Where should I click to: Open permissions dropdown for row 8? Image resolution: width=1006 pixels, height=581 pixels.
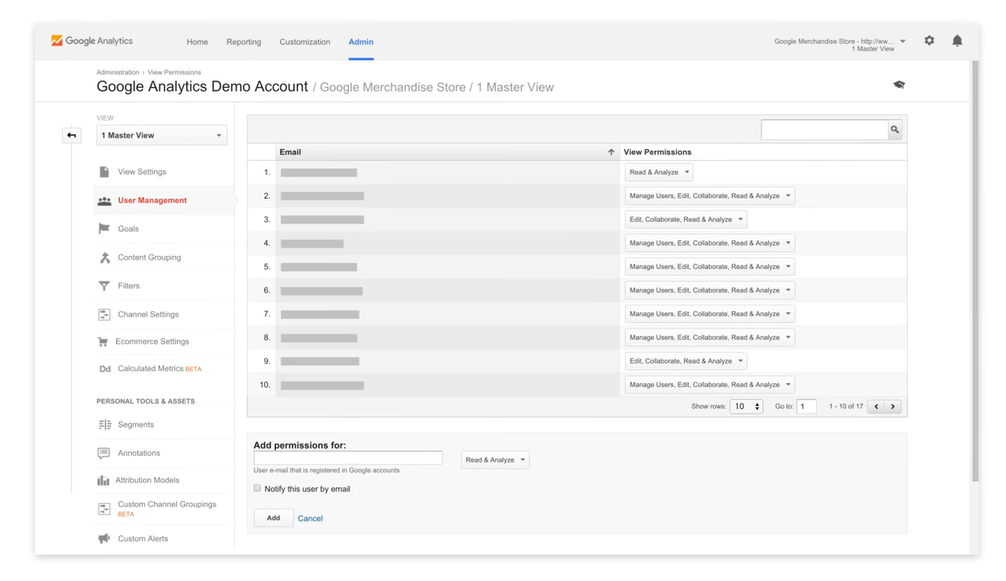[710, 337]
